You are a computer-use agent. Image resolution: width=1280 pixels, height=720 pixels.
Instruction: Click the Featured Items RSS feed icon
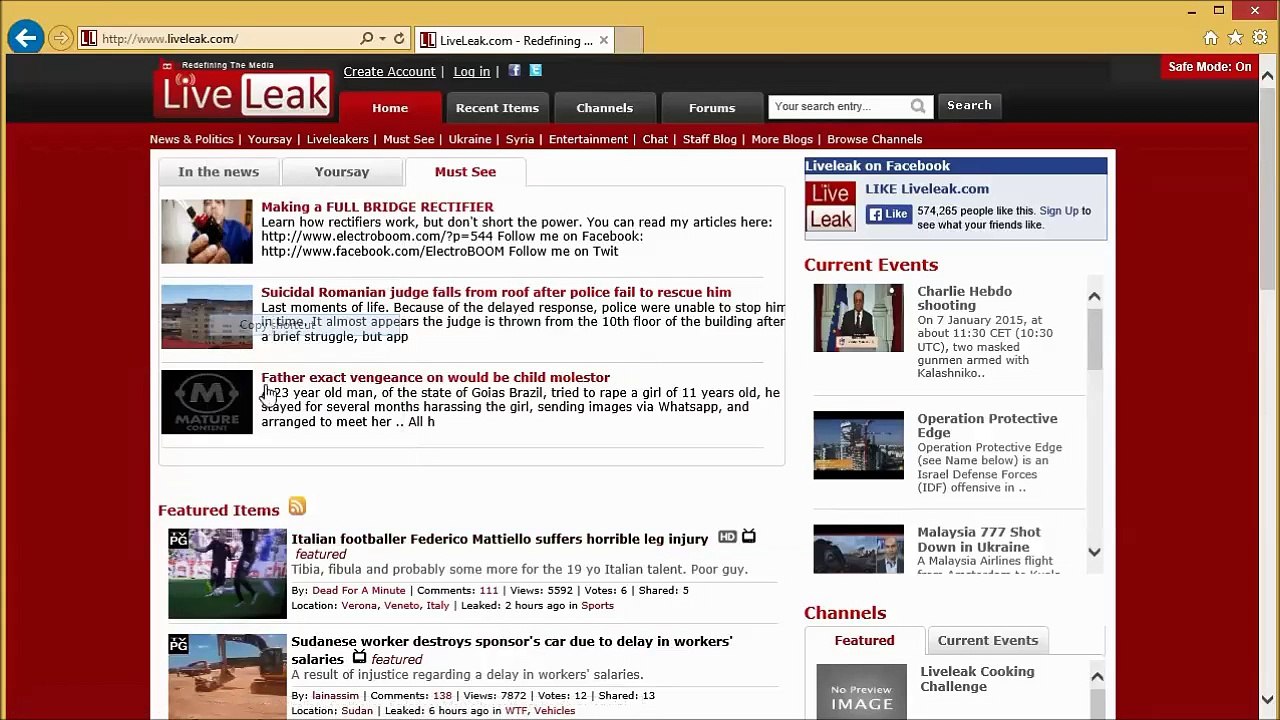point(297,506)
